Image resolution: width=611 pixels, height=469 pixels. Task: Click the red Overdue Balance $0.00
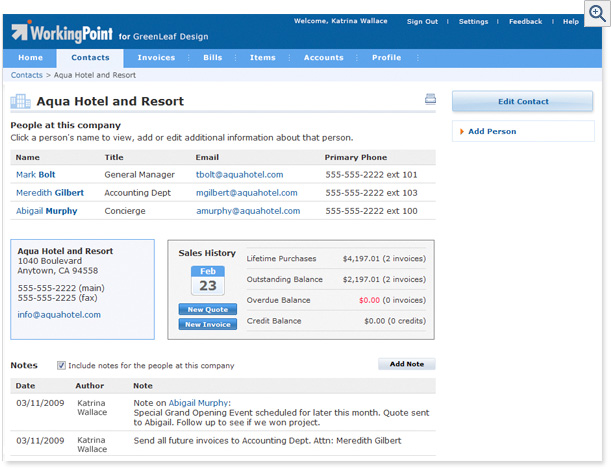[369, 300]
